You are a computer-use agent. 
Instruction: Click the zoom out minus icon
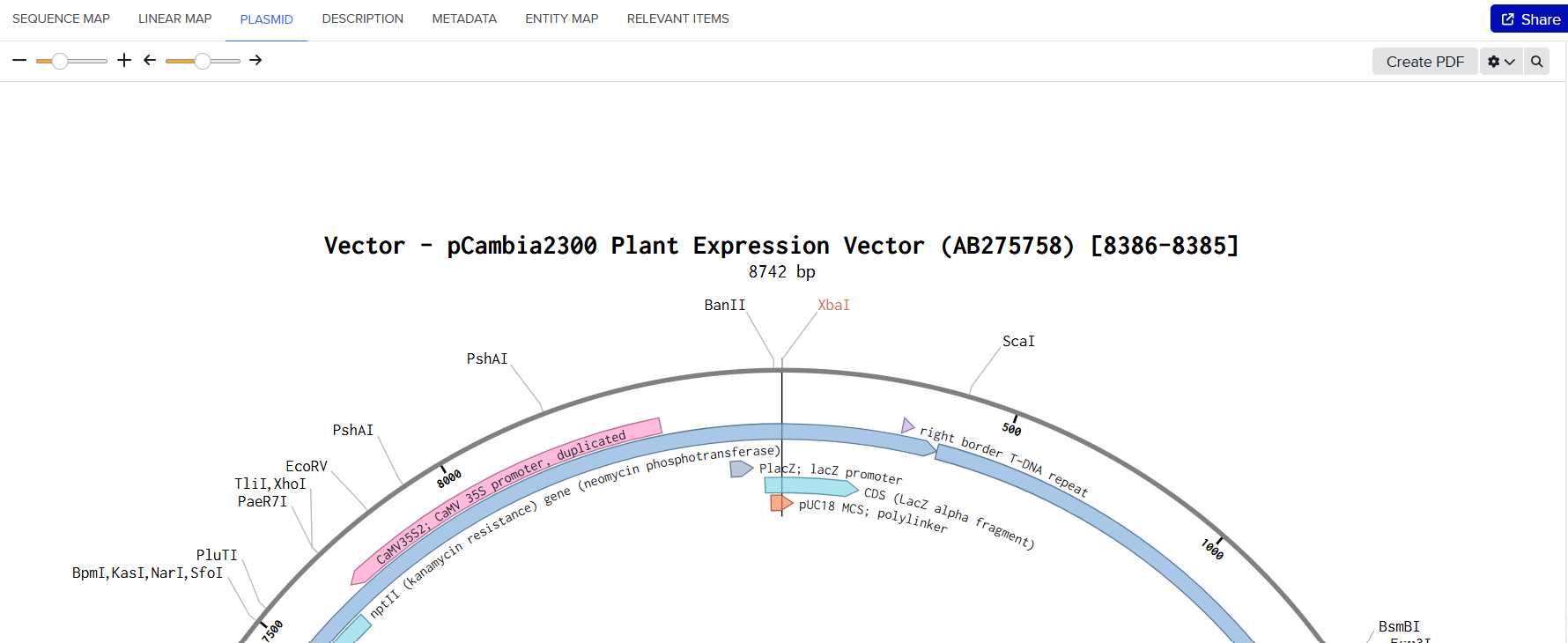tap(19, 61)
